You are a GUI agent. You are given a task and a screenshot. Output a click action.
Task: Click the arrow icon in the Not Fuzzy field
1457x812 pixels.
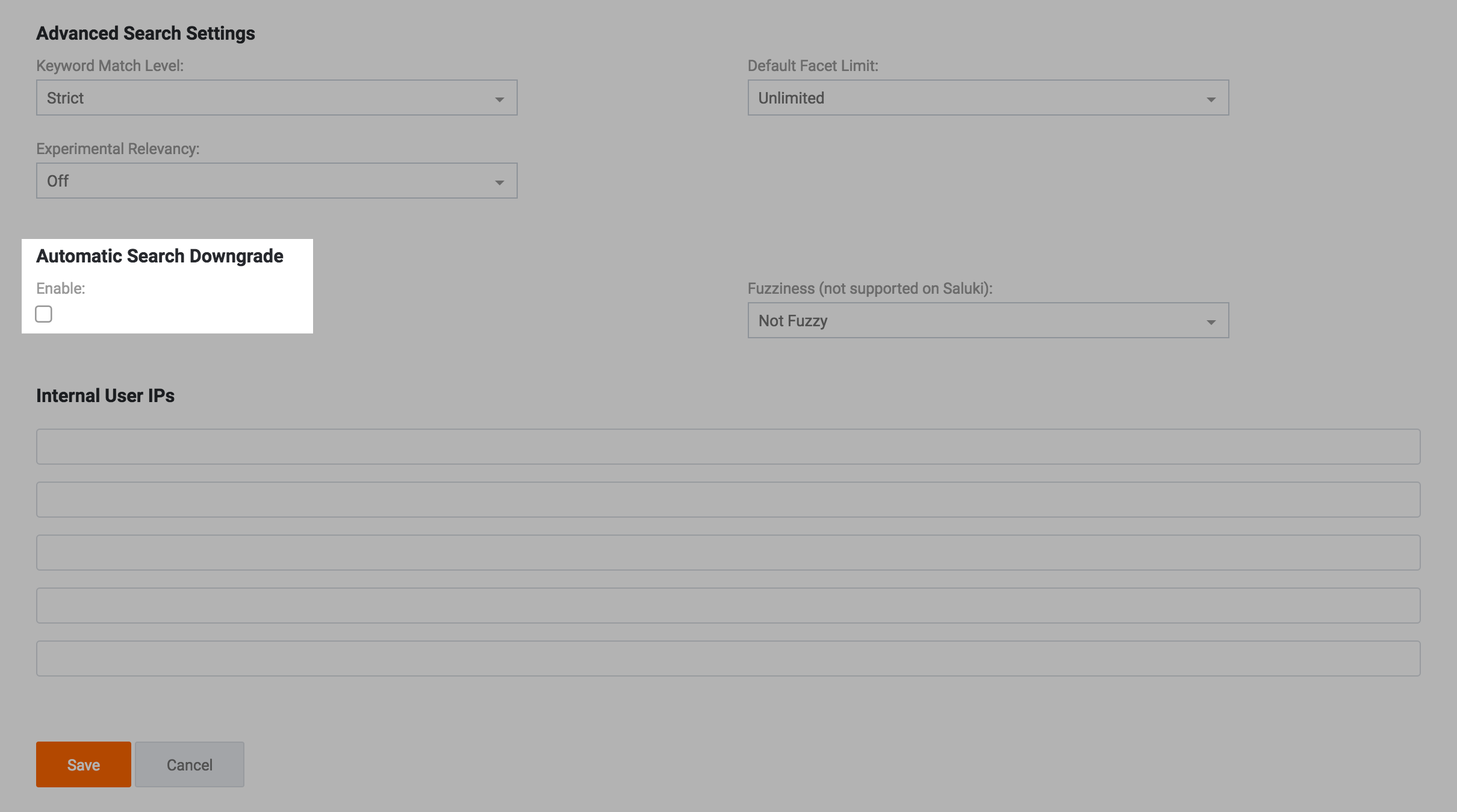point(1211,322)
